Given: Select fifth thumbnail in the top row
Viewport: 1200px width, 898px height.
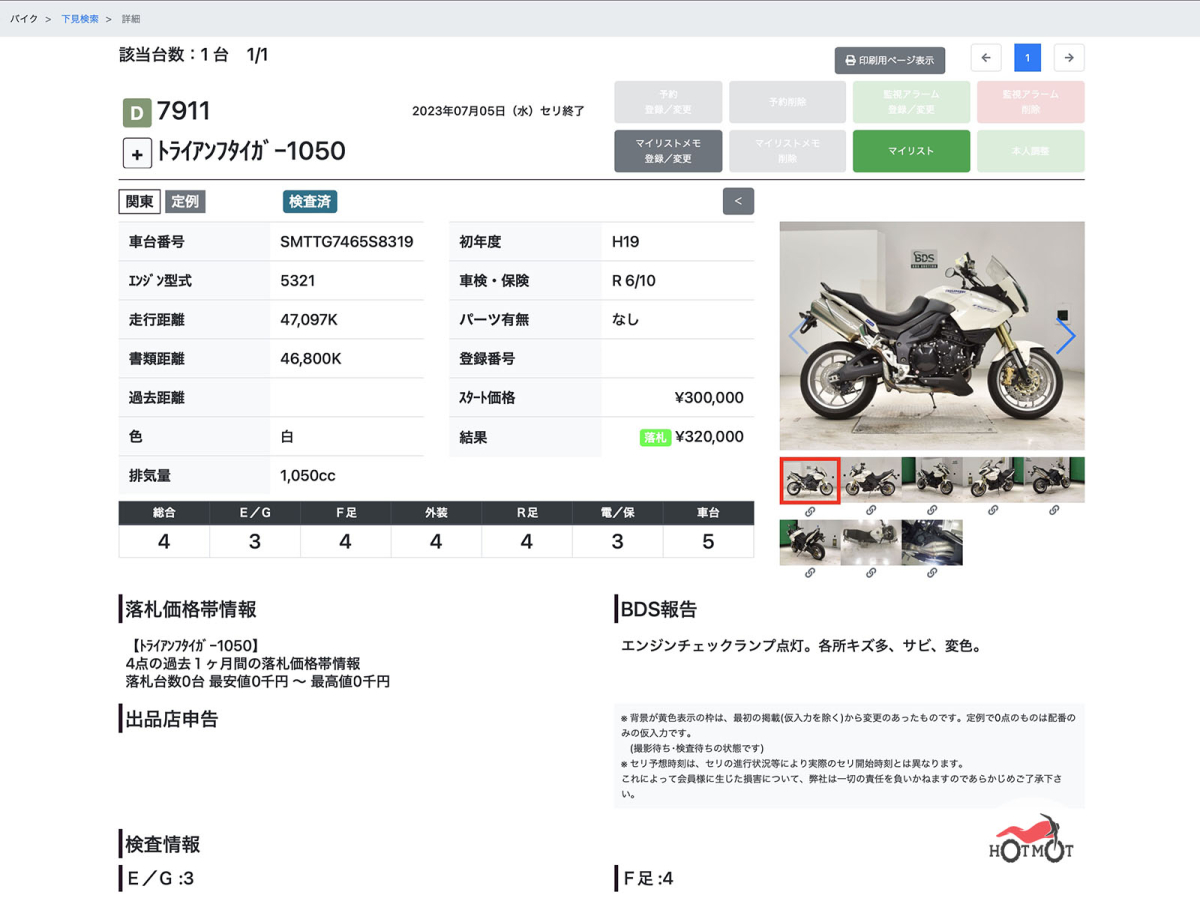Looking at the screenshot, I should pyautogui.click(x=1054, y=480).
